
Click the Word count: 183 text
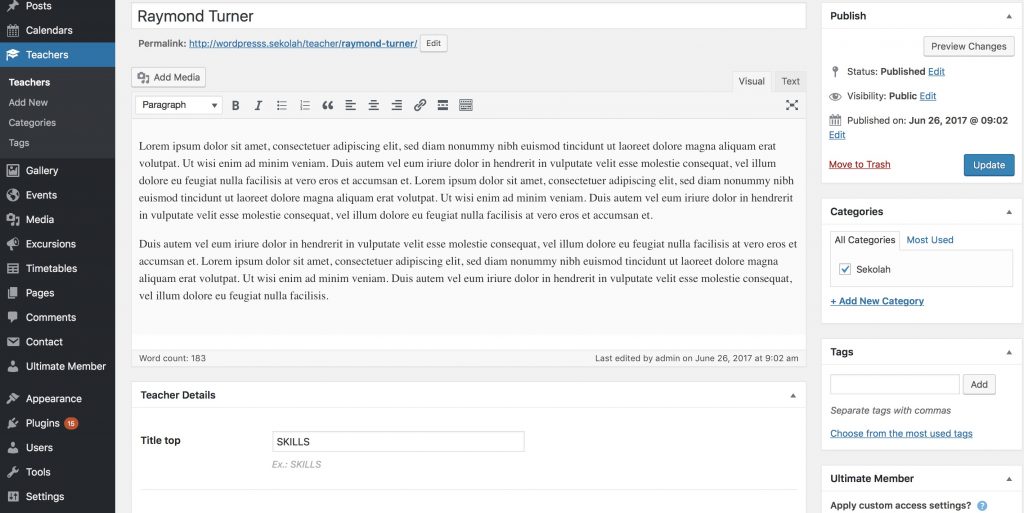(172, 358)
